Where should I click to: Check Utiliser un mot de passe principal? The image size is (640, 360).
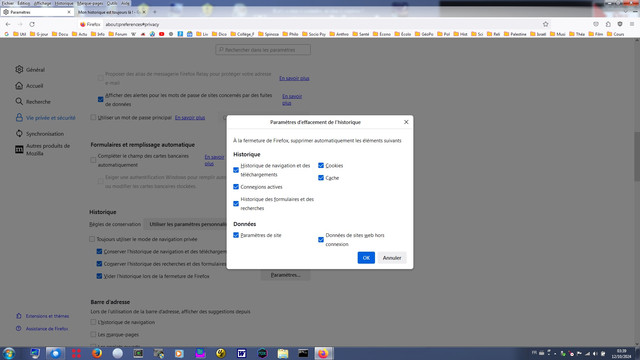(93, 118)
